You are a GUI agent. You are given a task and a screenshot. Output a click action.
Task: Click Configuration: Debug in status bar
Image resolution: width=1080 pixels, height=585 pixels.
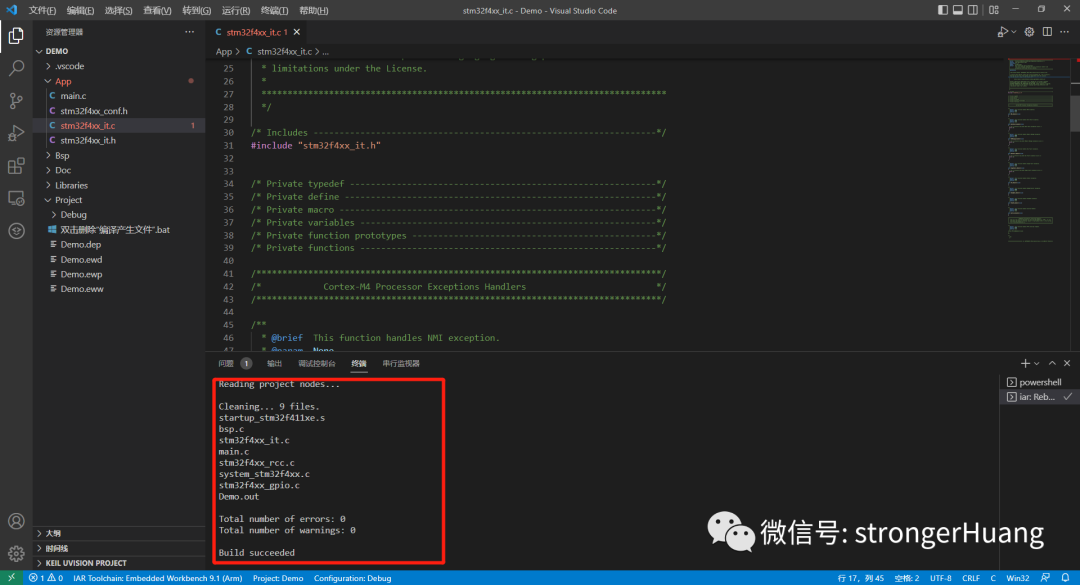352,578
